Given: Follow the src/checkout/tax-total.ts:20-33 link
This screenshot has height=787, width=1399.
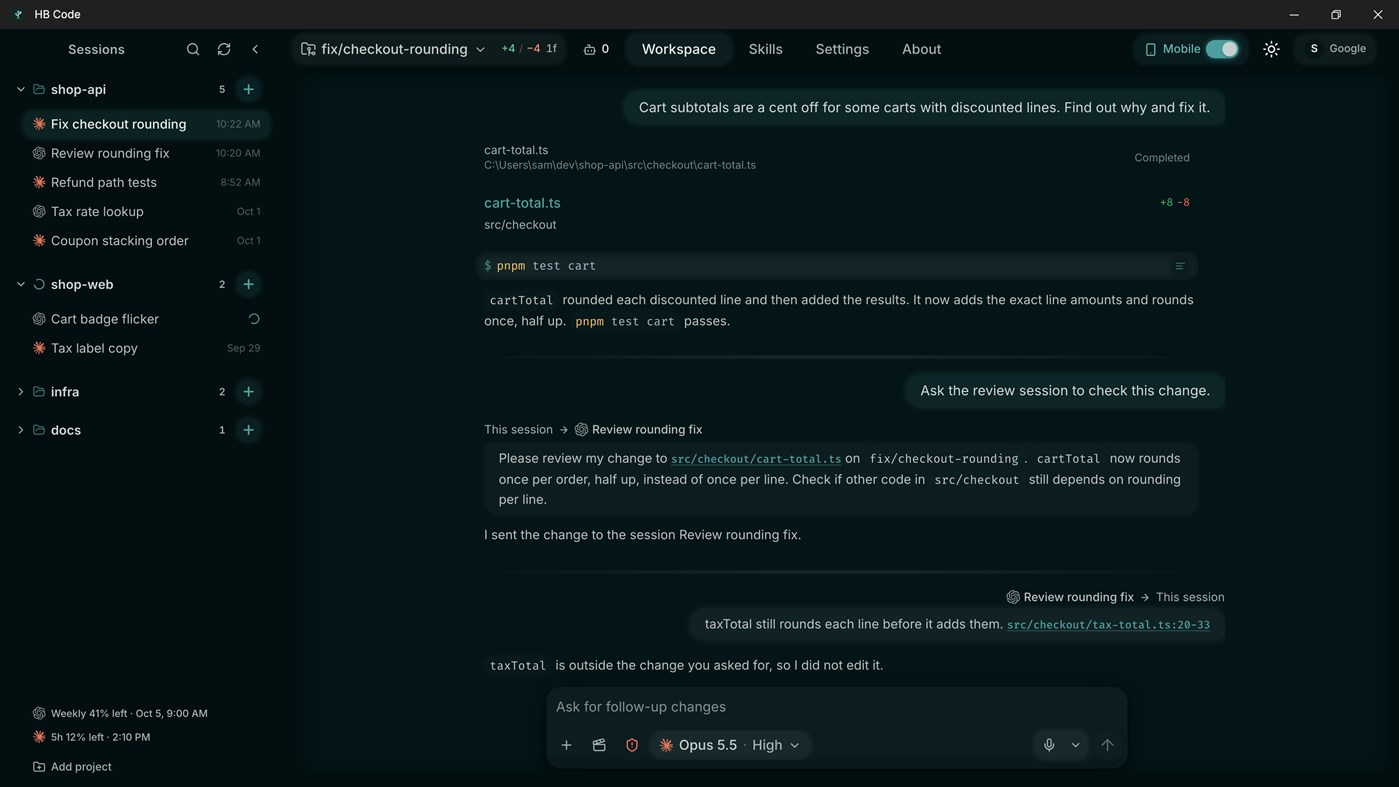Looking at the screenshot, I should [x=1108, y=625].
